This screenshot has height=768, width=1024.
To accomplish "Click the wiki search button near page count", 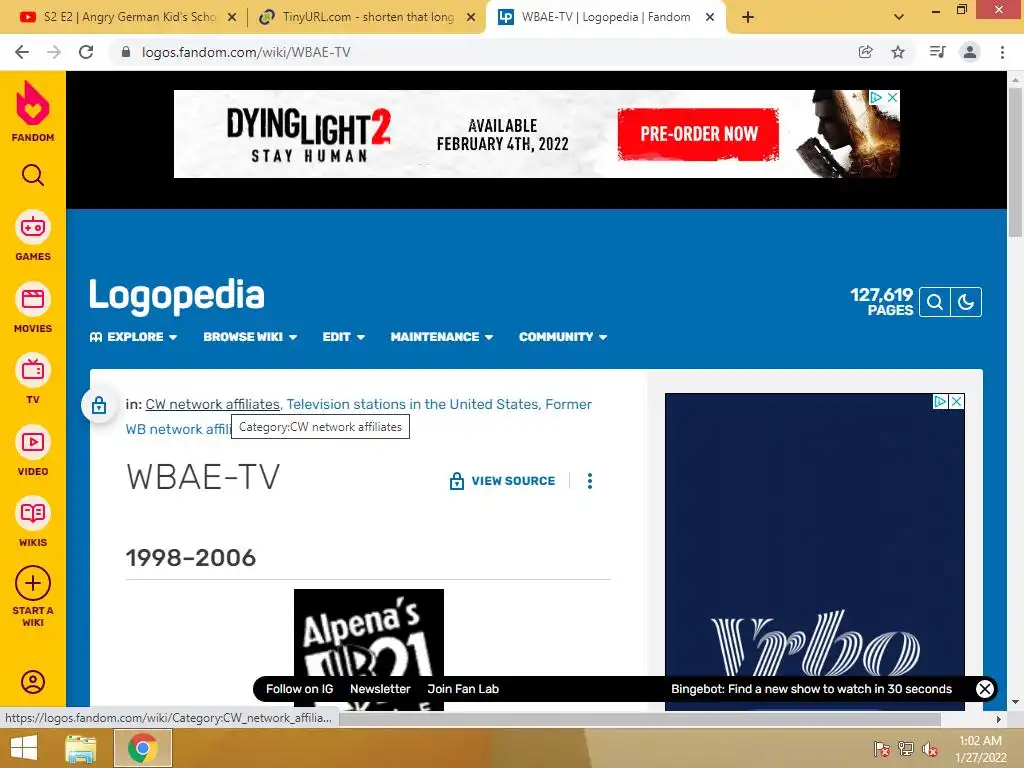I will [x=935, y=302].
